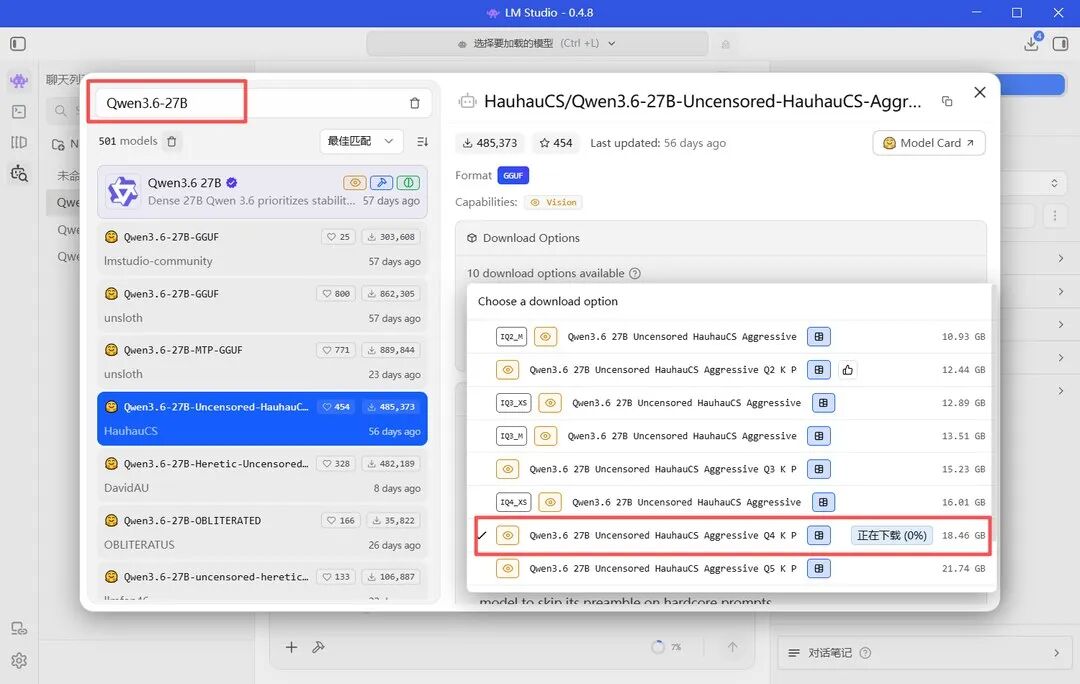This screenshot has height=684, width=1080.
Task: Click the 454 stars badge in header
Action: (x=556, y=143)
